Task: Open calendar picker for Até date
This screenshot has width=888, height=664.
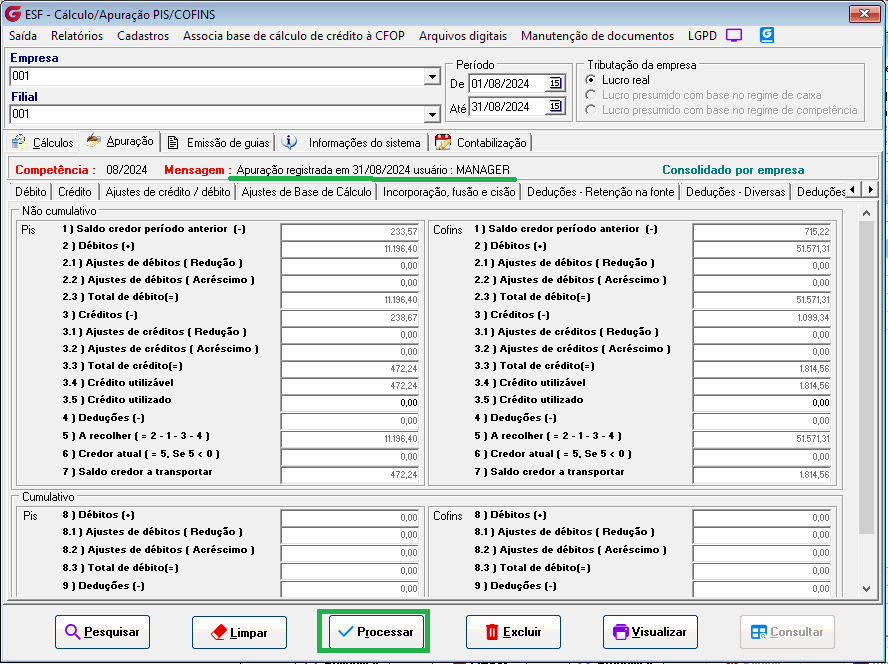Action: coord(555,106)
